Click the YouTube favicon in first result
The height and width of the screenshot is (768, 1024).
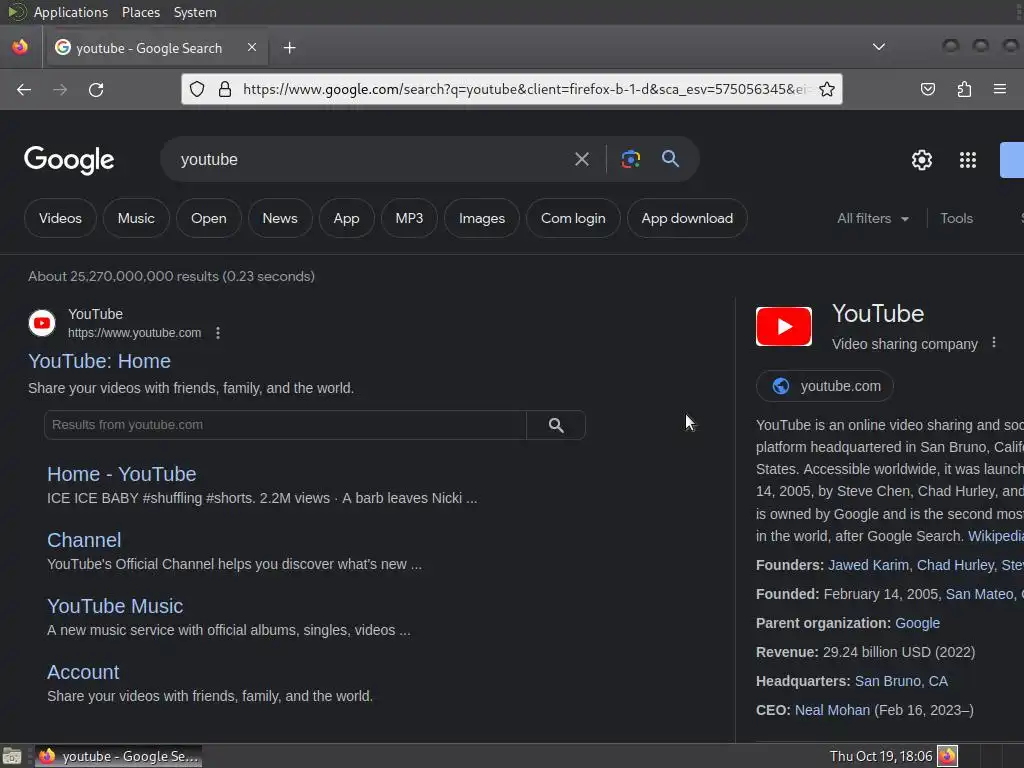coord(42,323)
